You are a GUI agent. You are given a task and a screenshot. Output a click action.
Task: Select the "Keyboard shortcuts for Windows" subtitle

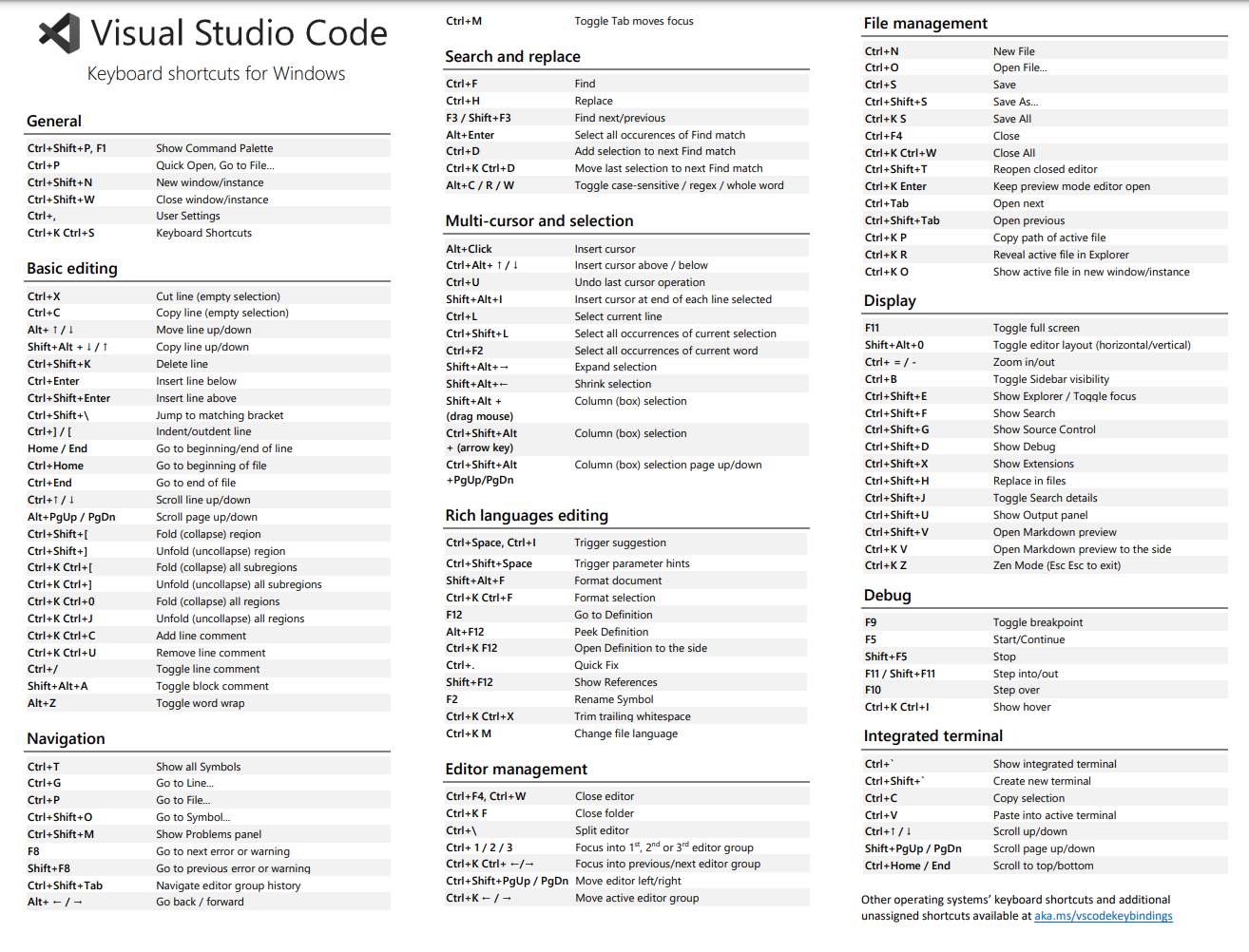[216, 74]
